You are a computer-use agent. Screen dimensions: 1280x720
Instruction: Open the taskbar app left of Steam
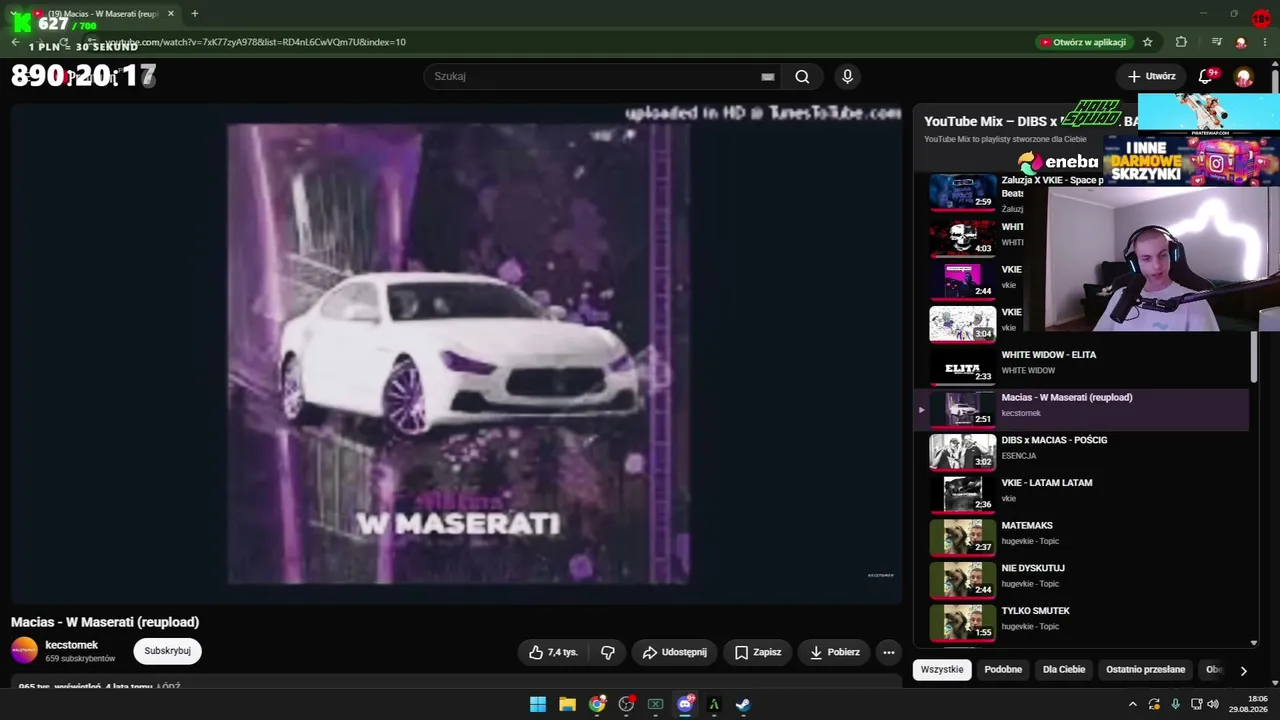pos(714,704)
